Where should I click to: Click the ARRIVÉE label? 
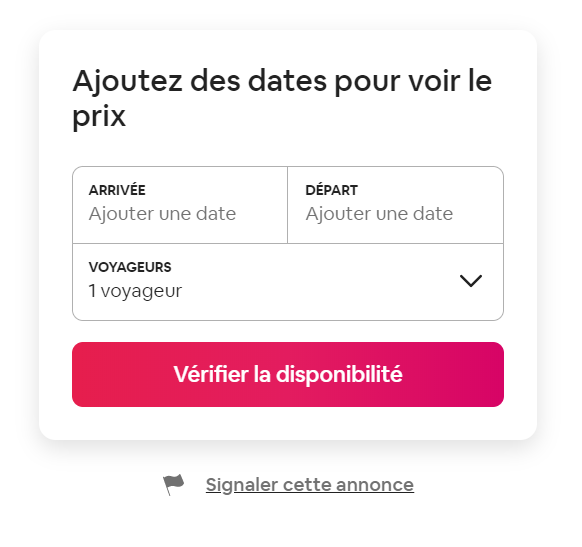coord(117,190)
